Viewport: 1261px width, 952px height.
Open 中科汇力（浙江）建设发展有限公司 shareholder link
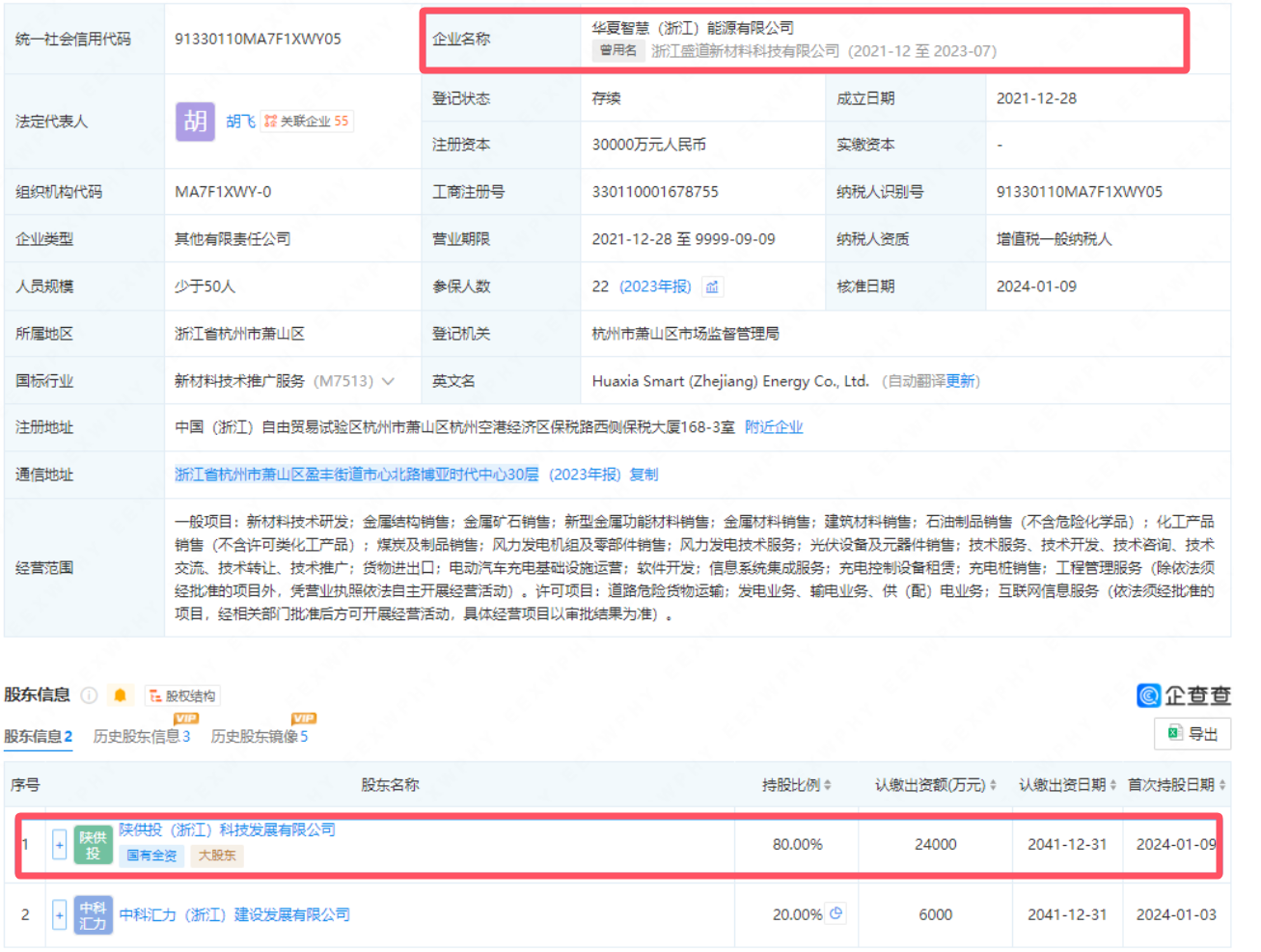234,914
